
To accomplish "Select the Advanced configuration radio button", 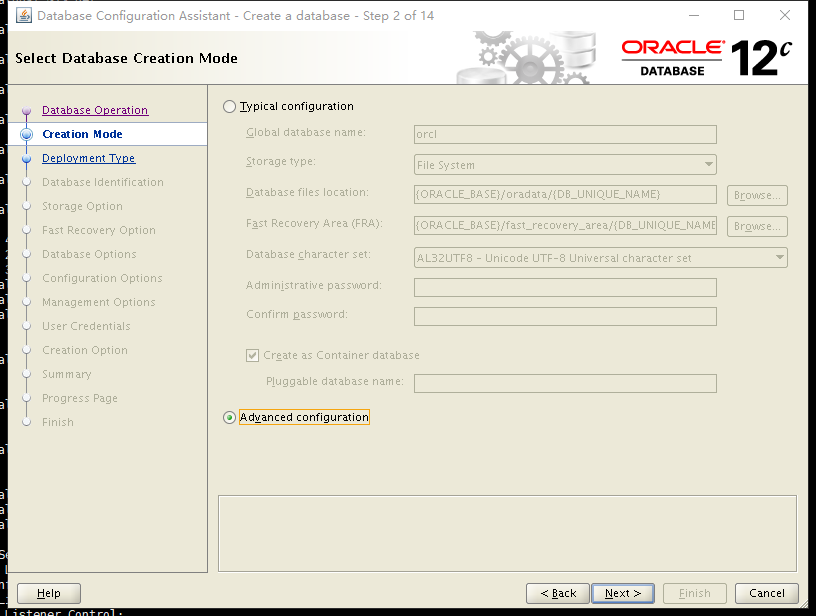I will pyautogui.click(x=230, y=418).
